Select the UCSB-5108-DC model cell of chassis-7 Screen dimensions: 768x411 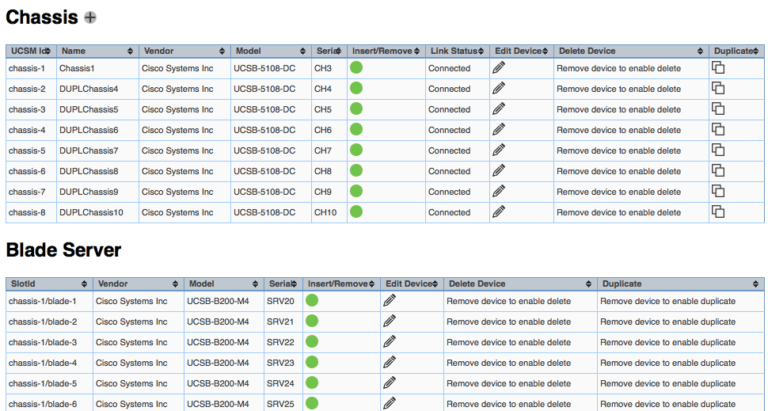click(264, 191)
